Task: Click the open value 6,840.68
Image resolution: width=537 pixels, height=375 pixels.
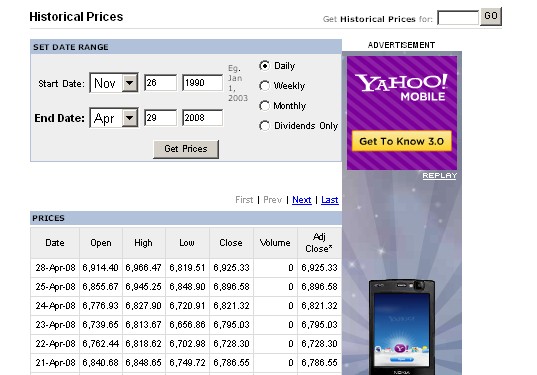Action: click(x=100, y=363)
